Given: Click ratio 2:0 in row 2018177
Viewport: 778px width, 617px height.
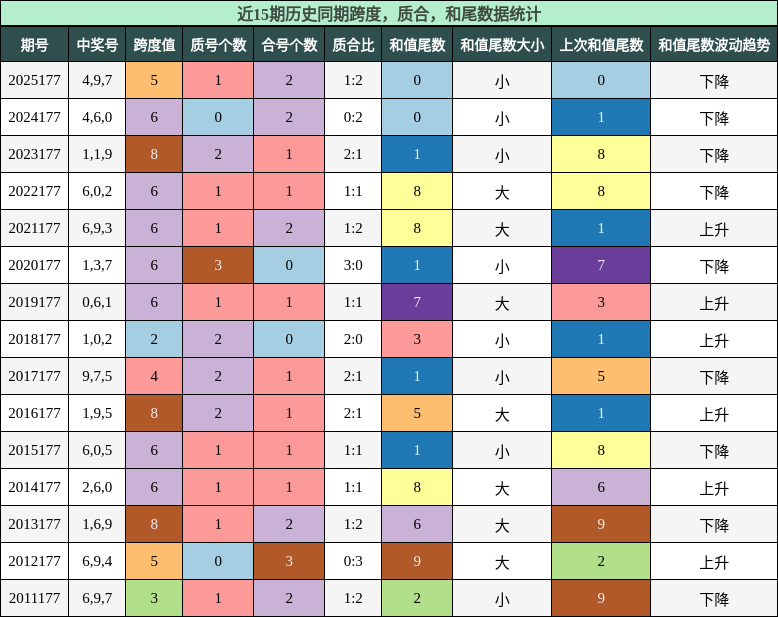Looking at the screenshot, I should [x=353, y=339].
